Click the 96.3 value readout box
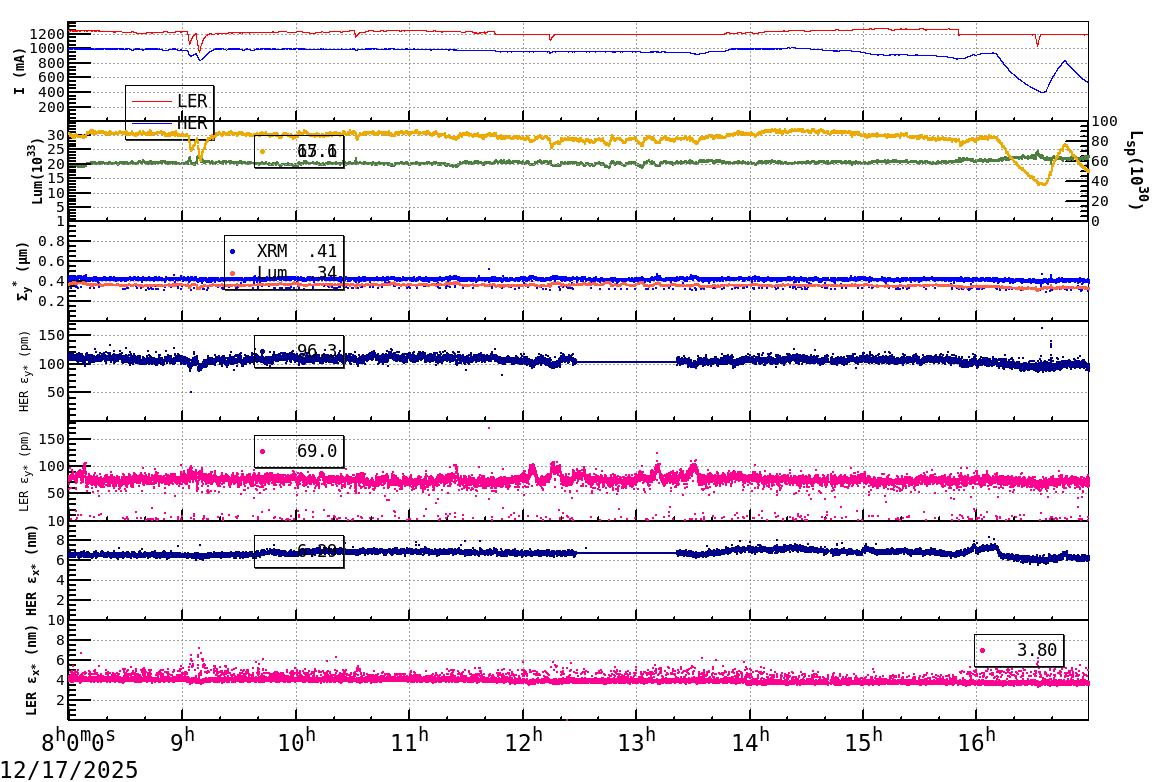Screen dimensions: 1160x782 pyautogui.click(x=300, y=351)
